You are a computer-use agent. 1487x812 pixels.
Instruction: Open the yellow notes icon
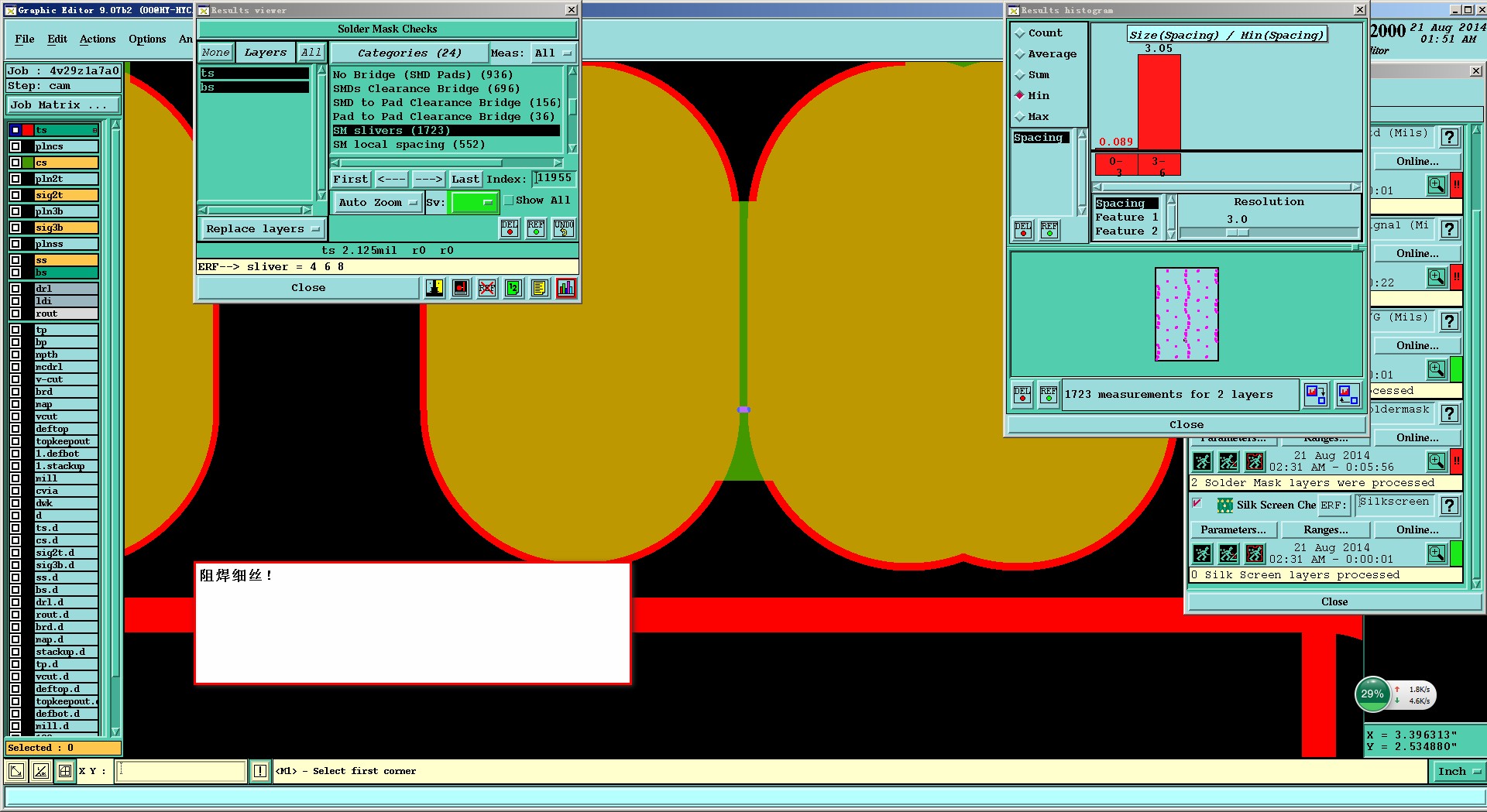540,288
